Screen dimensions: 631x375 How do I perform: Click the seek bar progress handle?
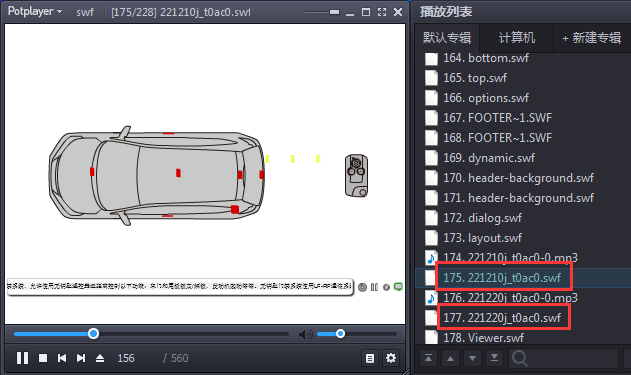click(x=93, y=334)
